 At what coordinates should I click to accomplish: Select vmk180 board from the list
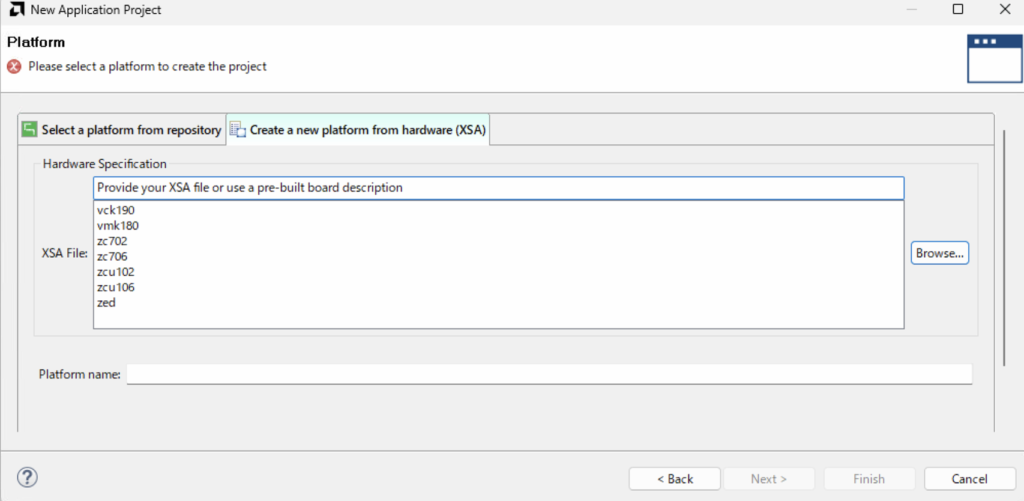tap(117, 226)
